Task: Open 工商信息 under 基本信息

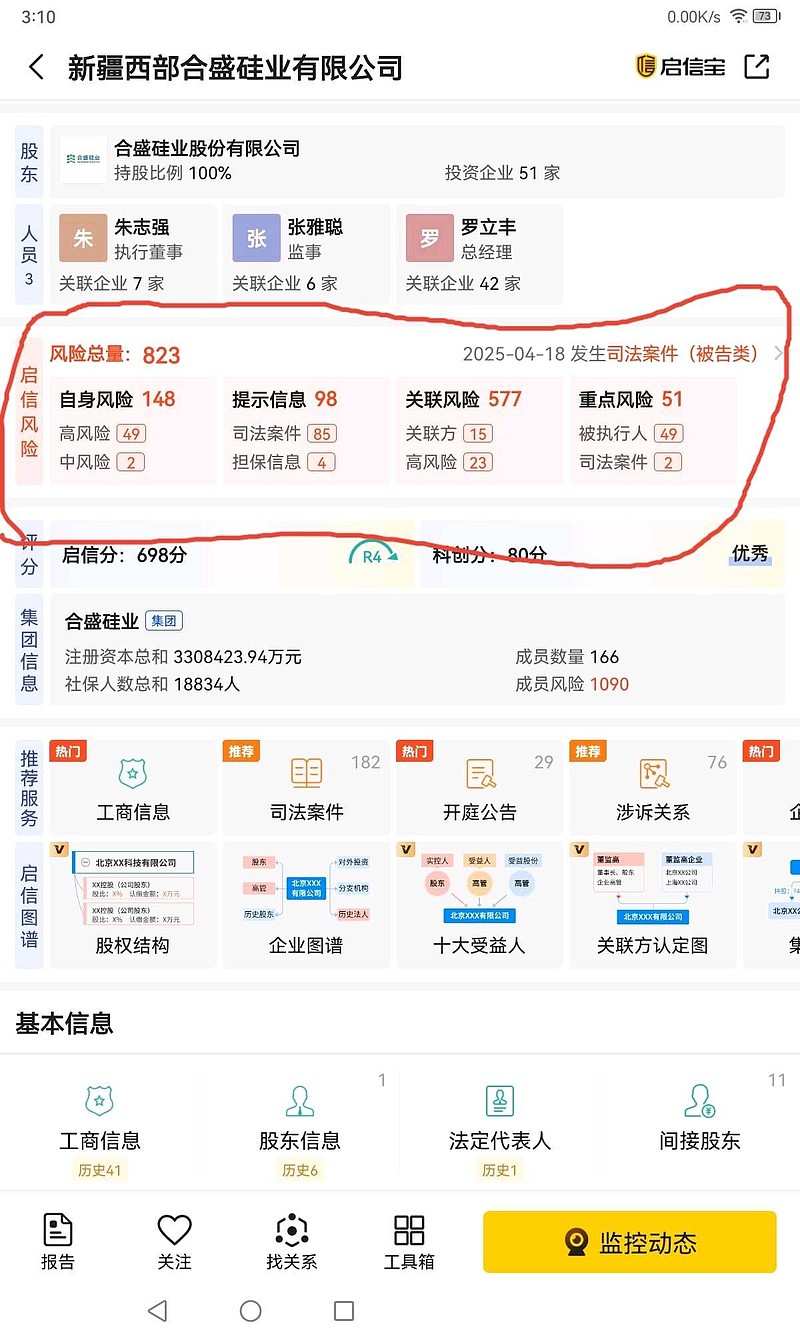Action: (x=100, y=1125)
